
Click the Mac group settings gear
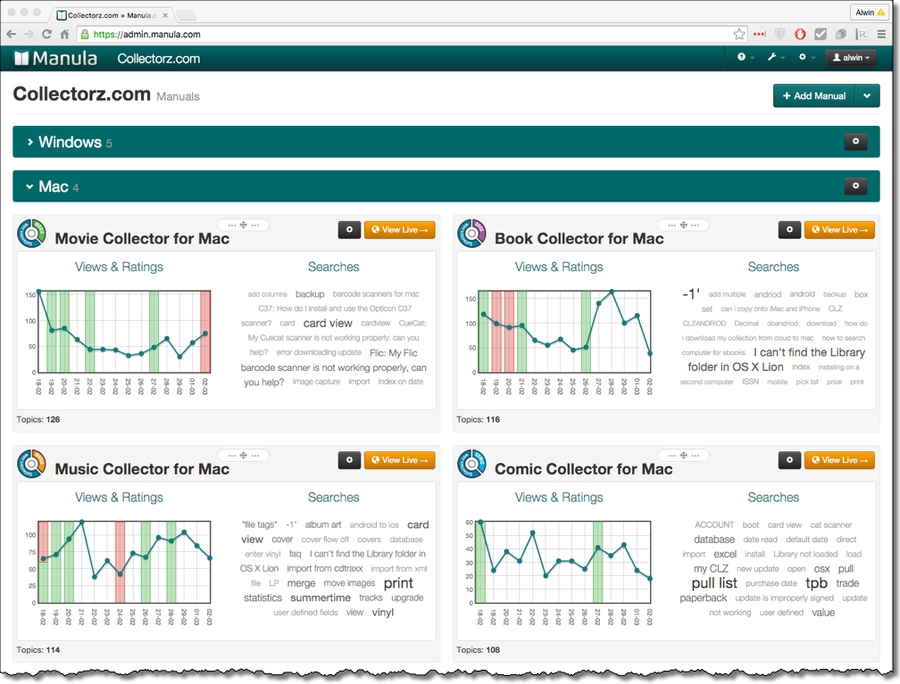[855, 186]
